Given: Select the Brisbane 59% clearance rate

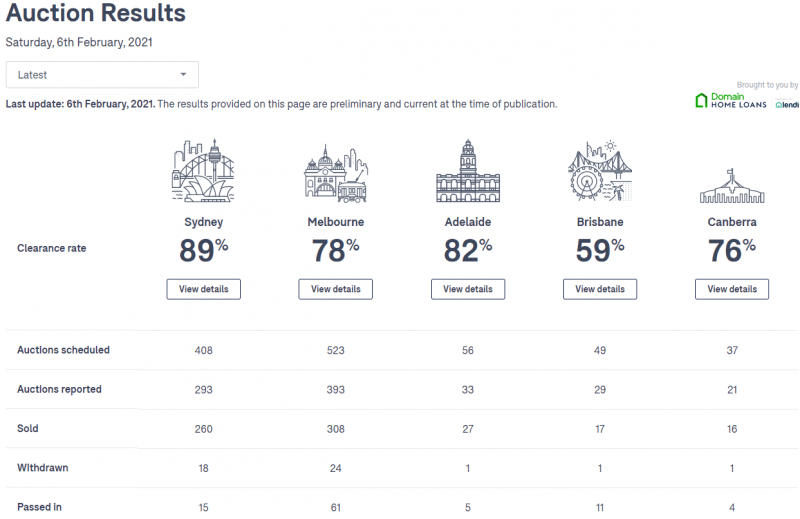Looking at the screenshot, I should [x=600, y=251].
